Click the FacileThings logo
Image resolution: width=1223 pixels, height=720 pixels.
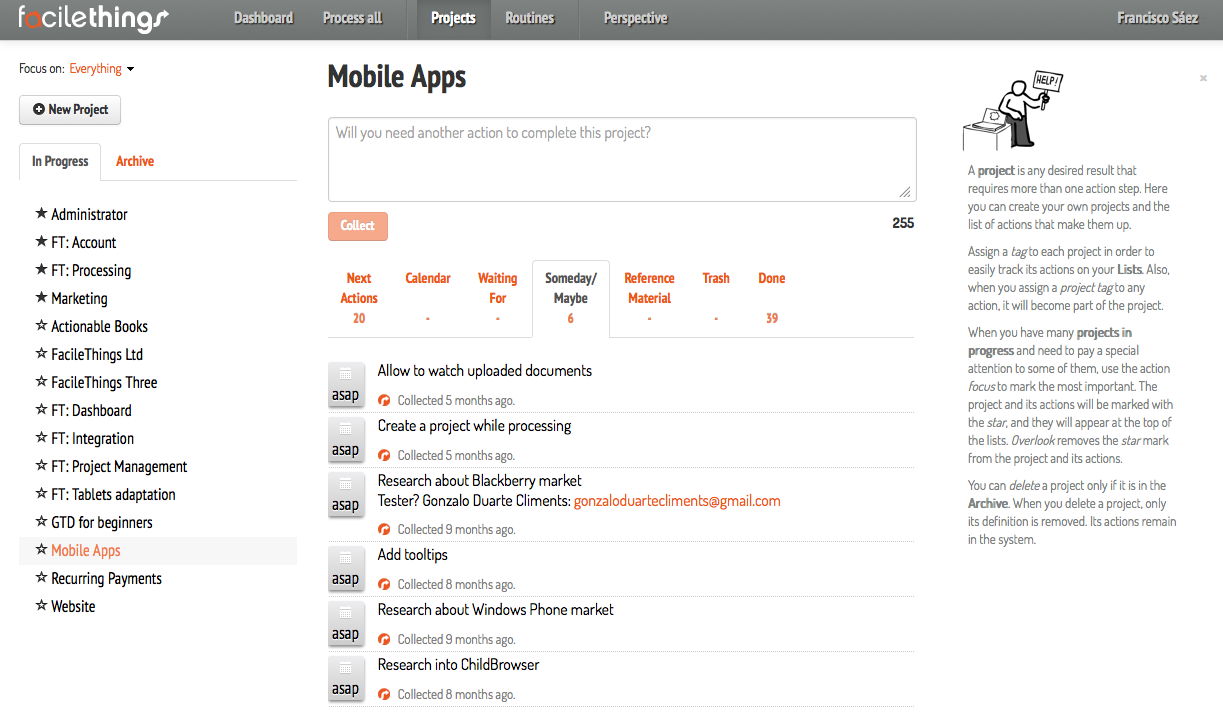pos(93,18)
